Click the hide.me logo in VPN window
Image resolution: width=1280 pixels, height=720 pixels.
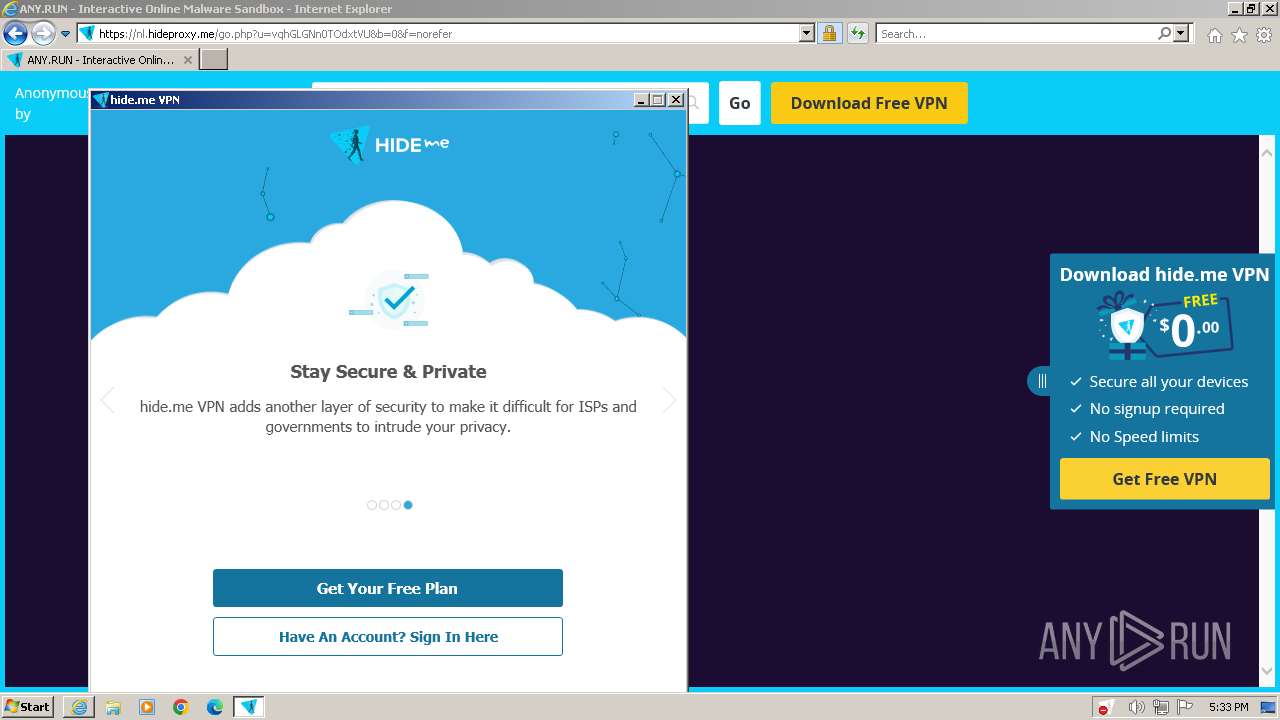tap(389, 145)
